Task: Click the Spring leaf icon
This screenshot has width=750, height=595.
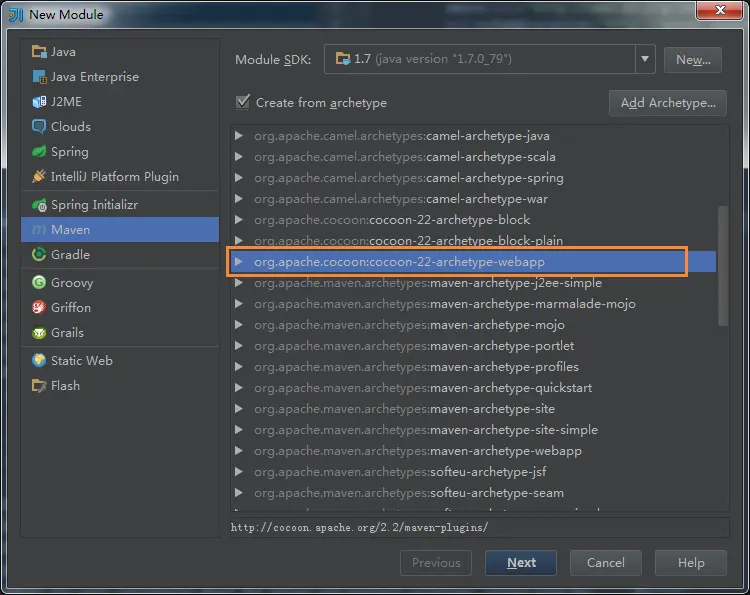Action: coord(39,152)
